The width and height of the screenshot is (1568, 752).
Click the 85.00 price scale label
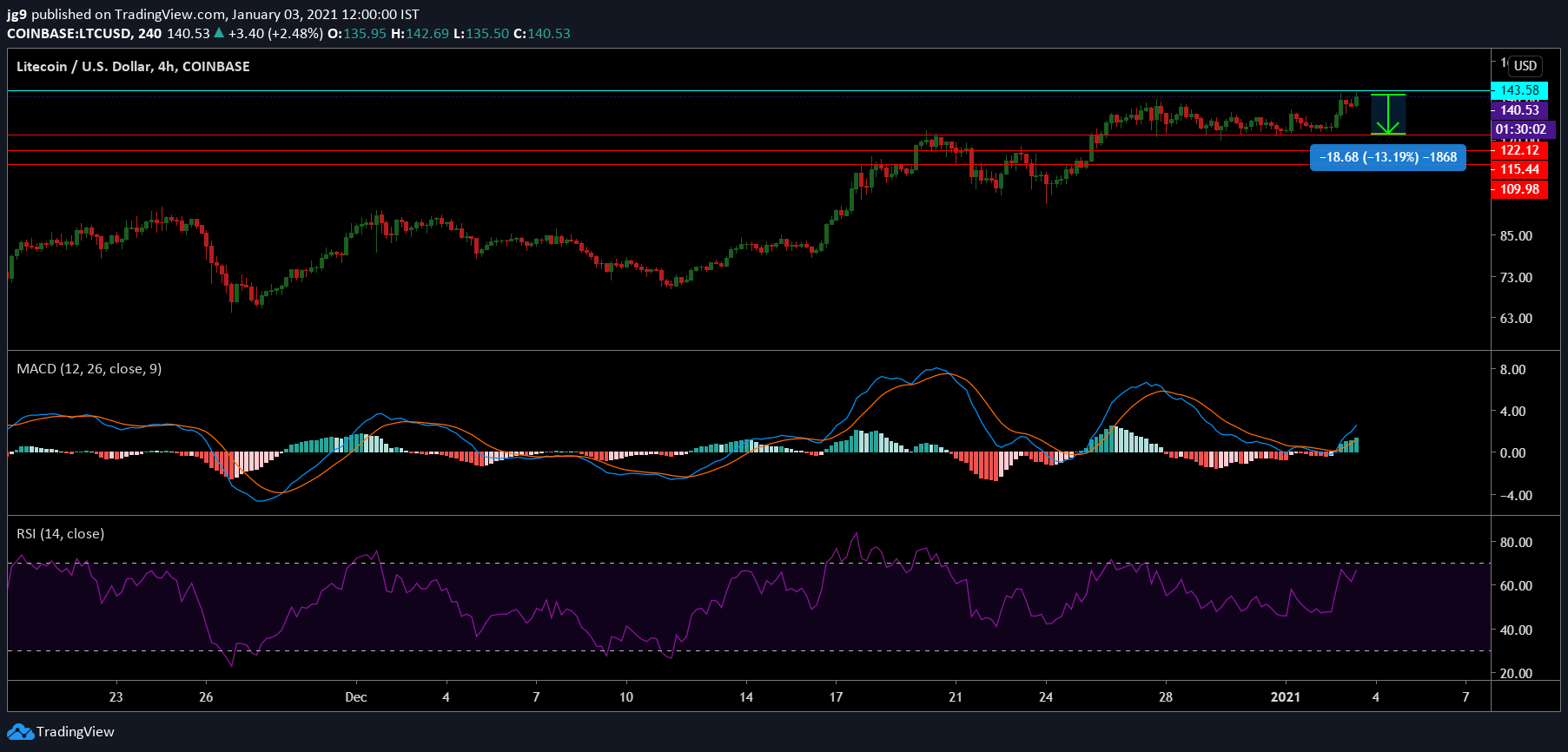point(1516,236)
